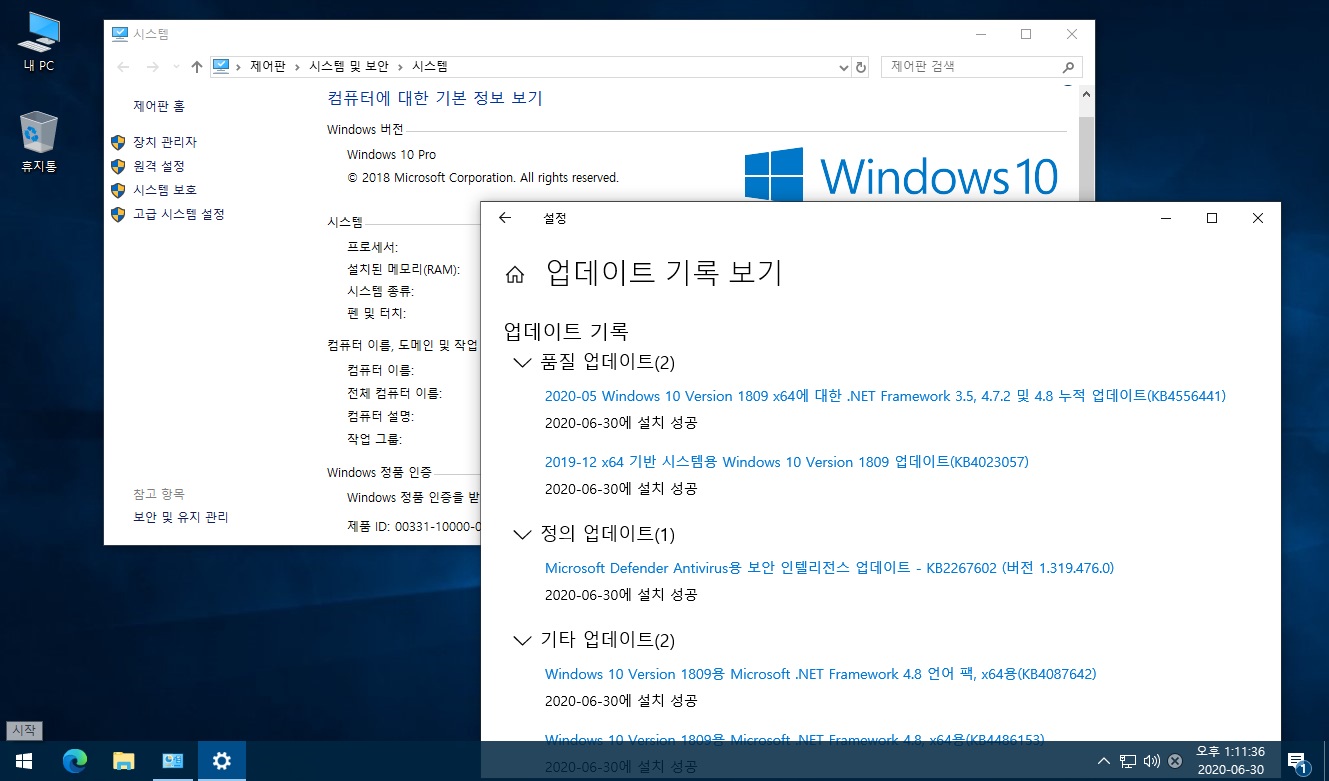Image resolution: width=1329 pixels, height=781 pixels.
Task: Open the 내 PC desktop icon
Action: [x=38, y=41]
